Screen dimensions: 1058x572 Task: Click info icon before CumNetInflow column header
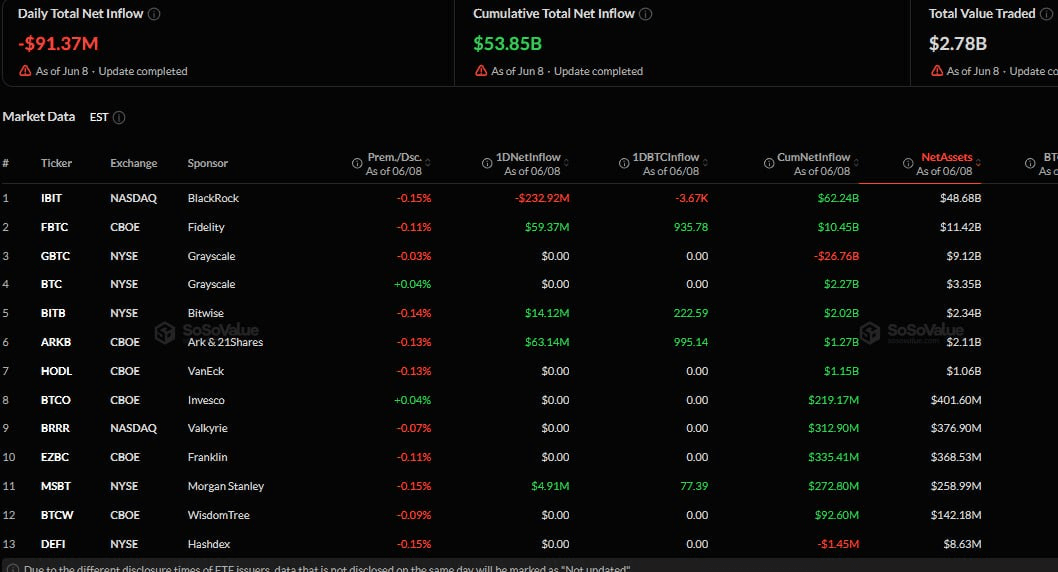click(769, 163)
